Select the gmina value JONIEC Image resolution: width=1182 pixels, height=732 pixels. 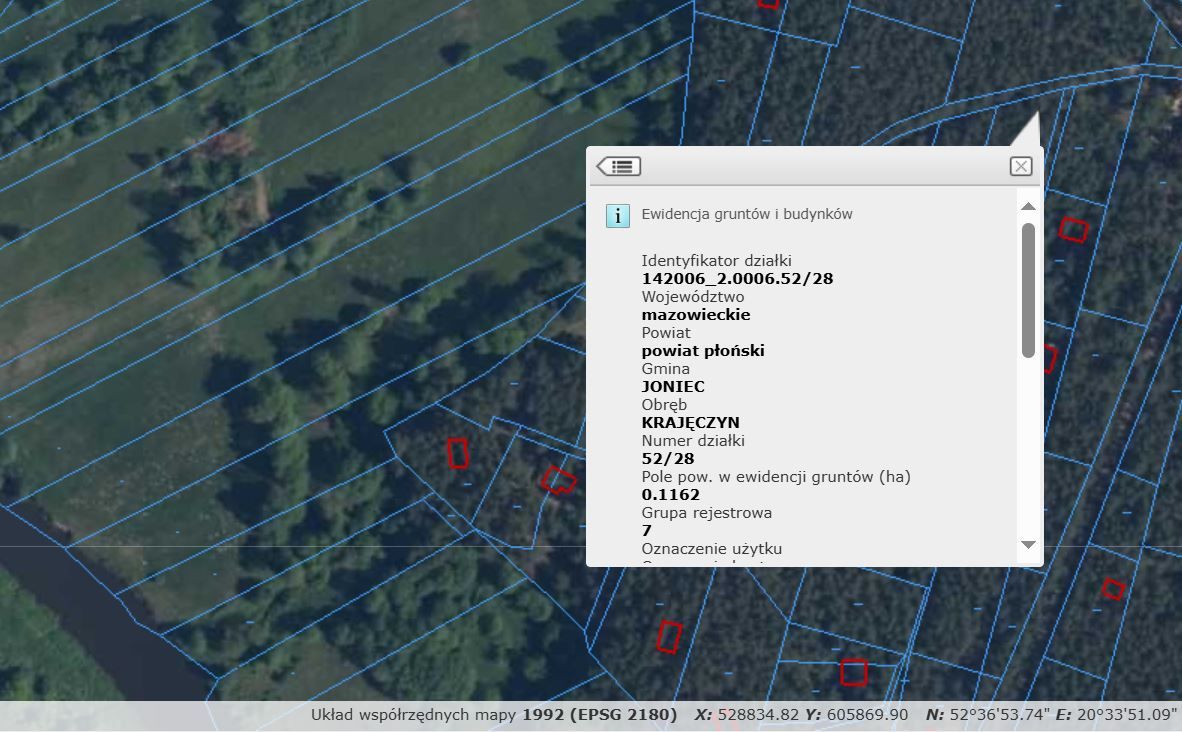[673, 387]
